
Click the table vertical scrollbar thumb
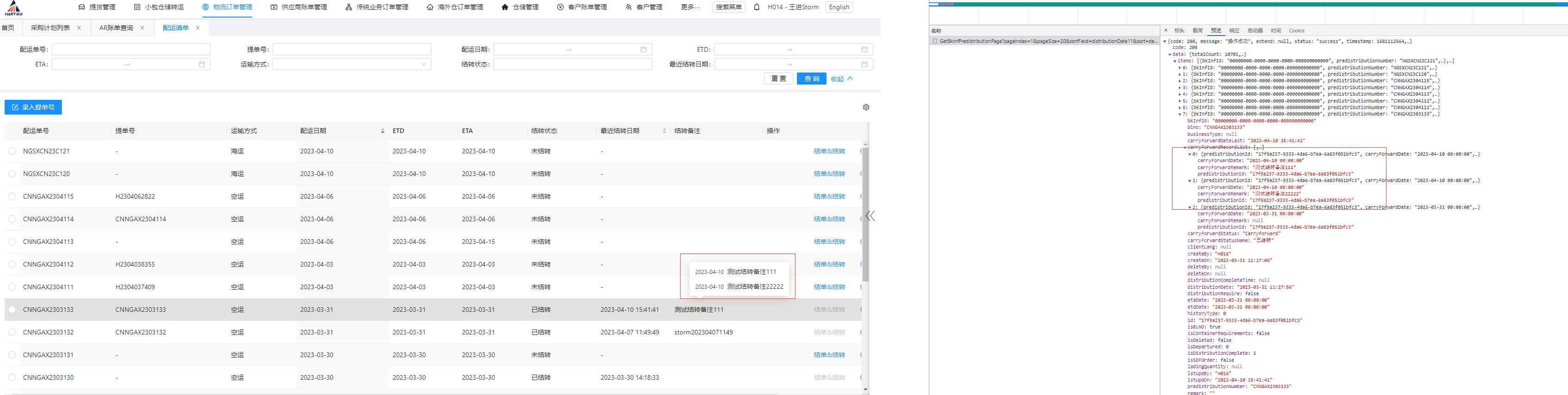(865, 213)
